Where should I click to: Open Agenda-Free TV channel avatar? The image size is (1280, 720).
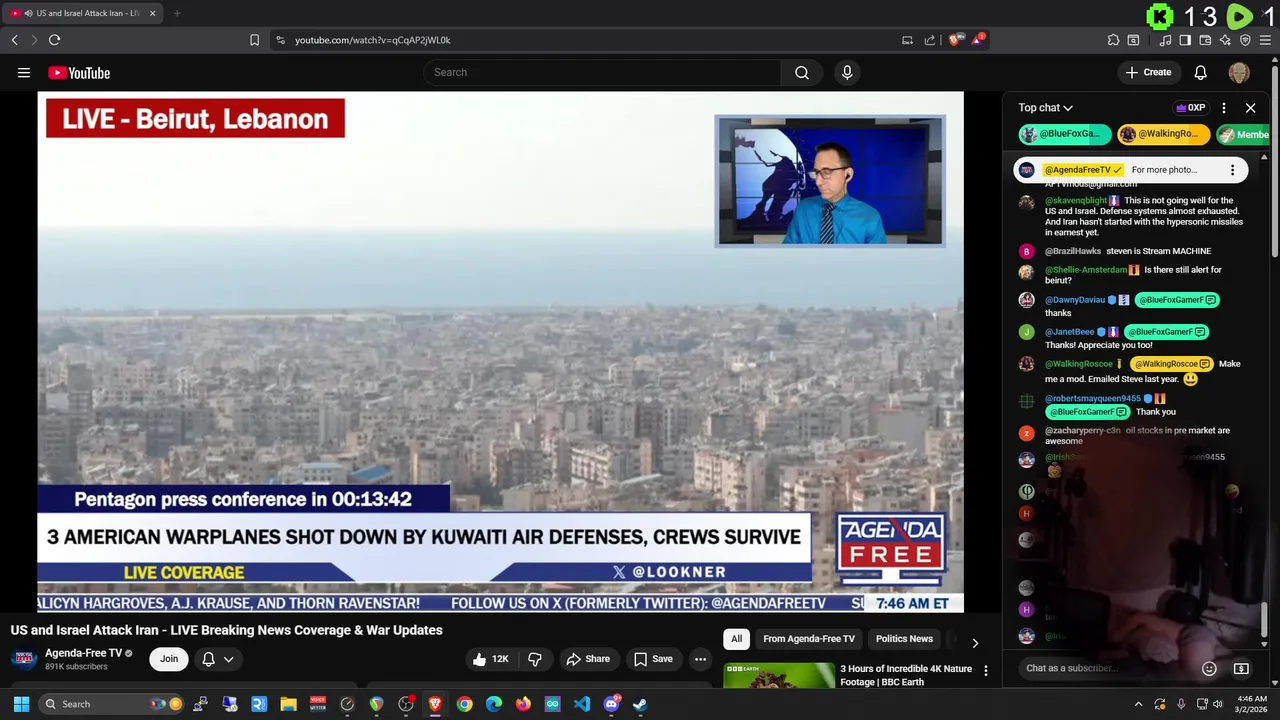point(24,659)
